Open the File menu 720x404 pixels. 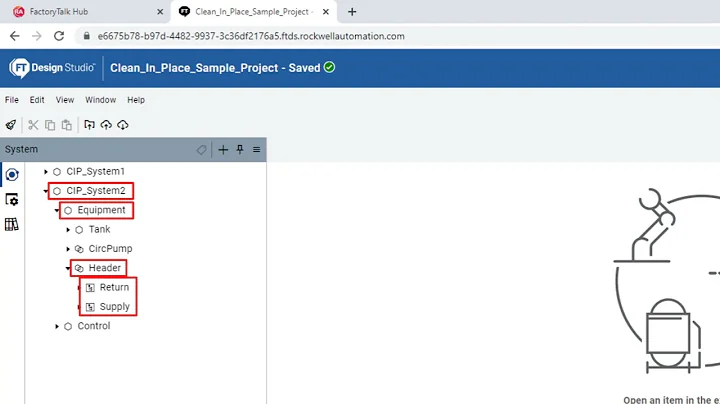12,100
